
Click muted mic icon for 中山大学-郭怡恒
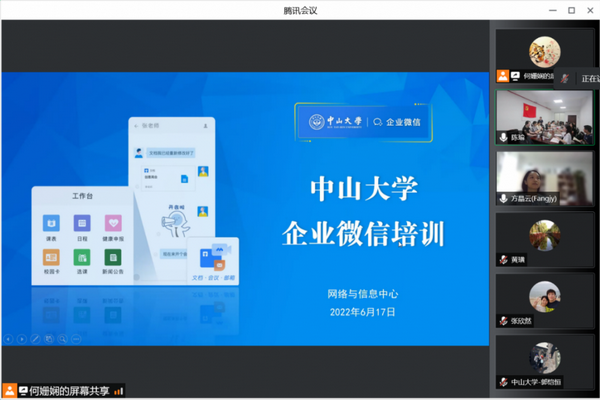(503, 382)
